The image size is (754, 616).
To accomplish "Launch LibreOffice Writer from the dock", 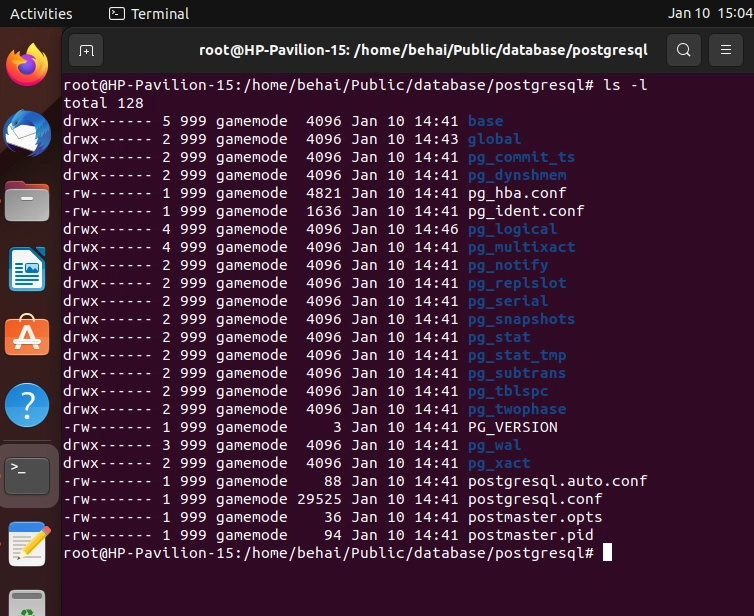I will pyautogui.click(x=27, y=269).
